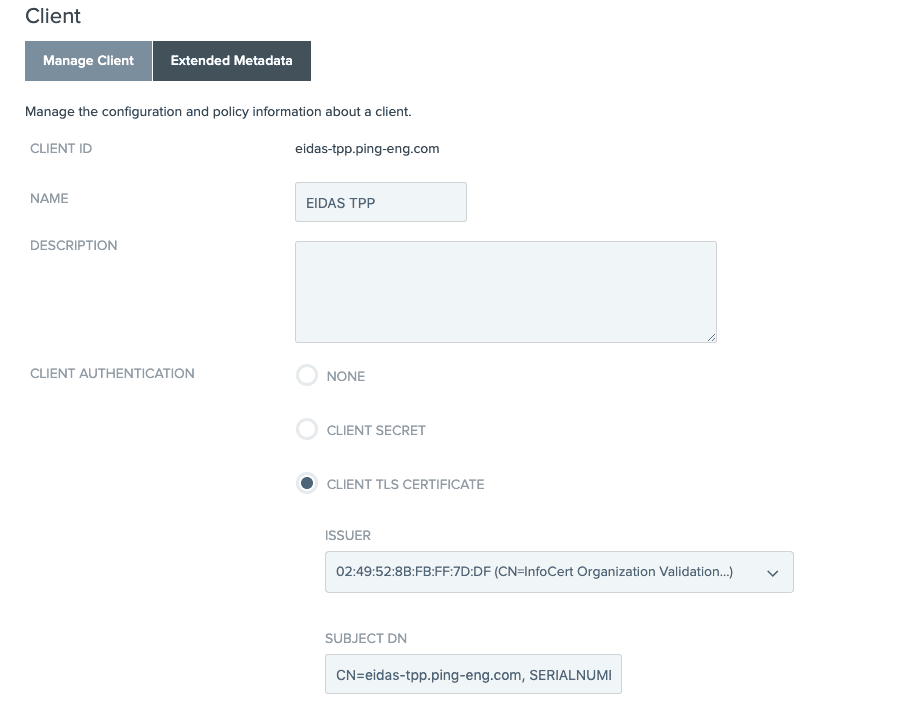The width and height of the screenshot is (922, 712).
Task: Select the NONE authentication radio button
Action: (306, 375)
